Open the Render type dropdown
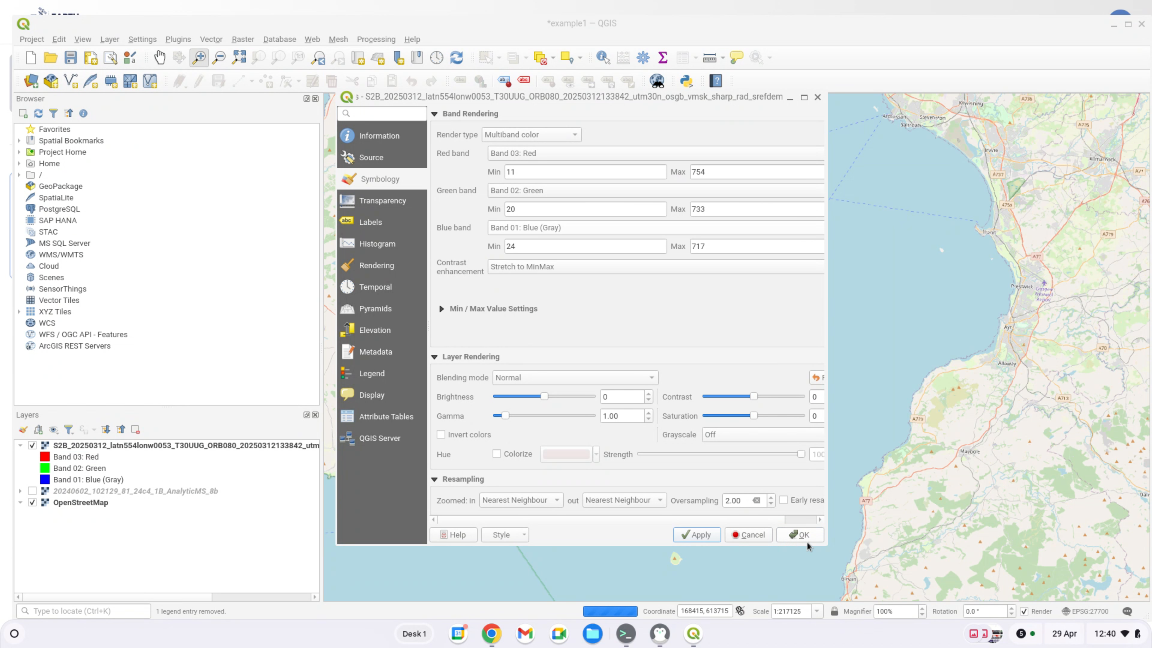Viewport: 1152px width, 648px height. click(x=531, y=135)
